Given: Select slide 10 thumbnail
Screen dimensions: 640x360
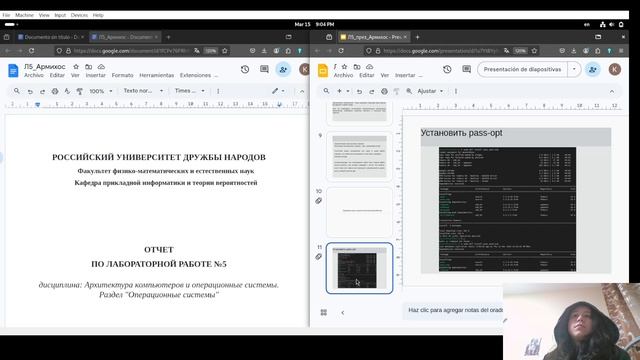Looking at the screenshot, I should pyautogui.click(x=359, y=212).
